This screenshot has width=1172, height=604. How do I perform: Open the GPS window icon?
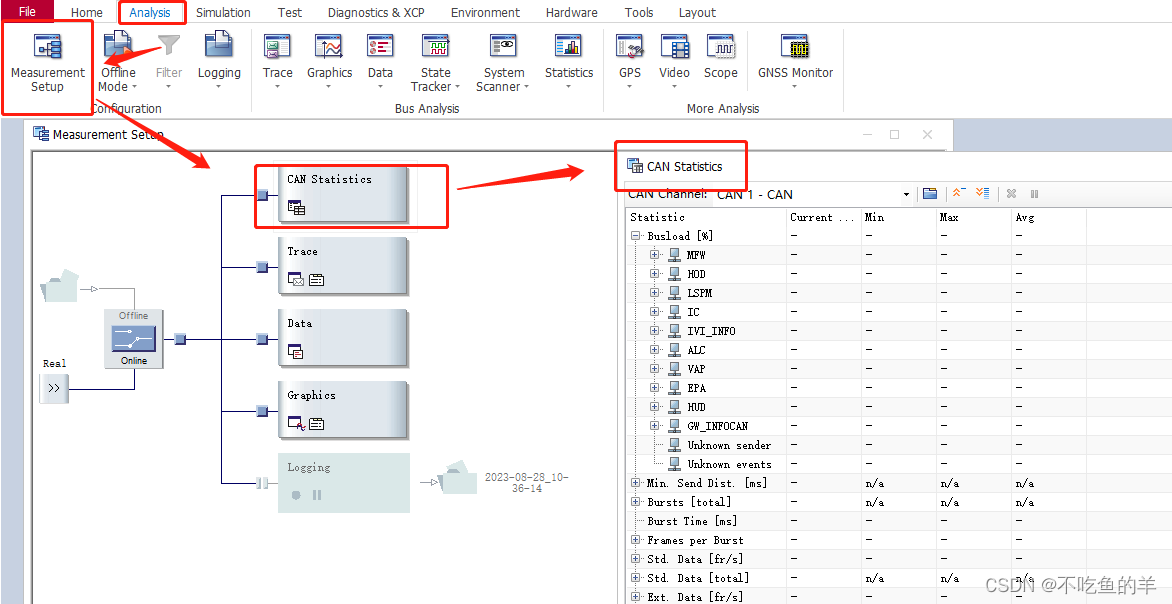coord(630,46)
